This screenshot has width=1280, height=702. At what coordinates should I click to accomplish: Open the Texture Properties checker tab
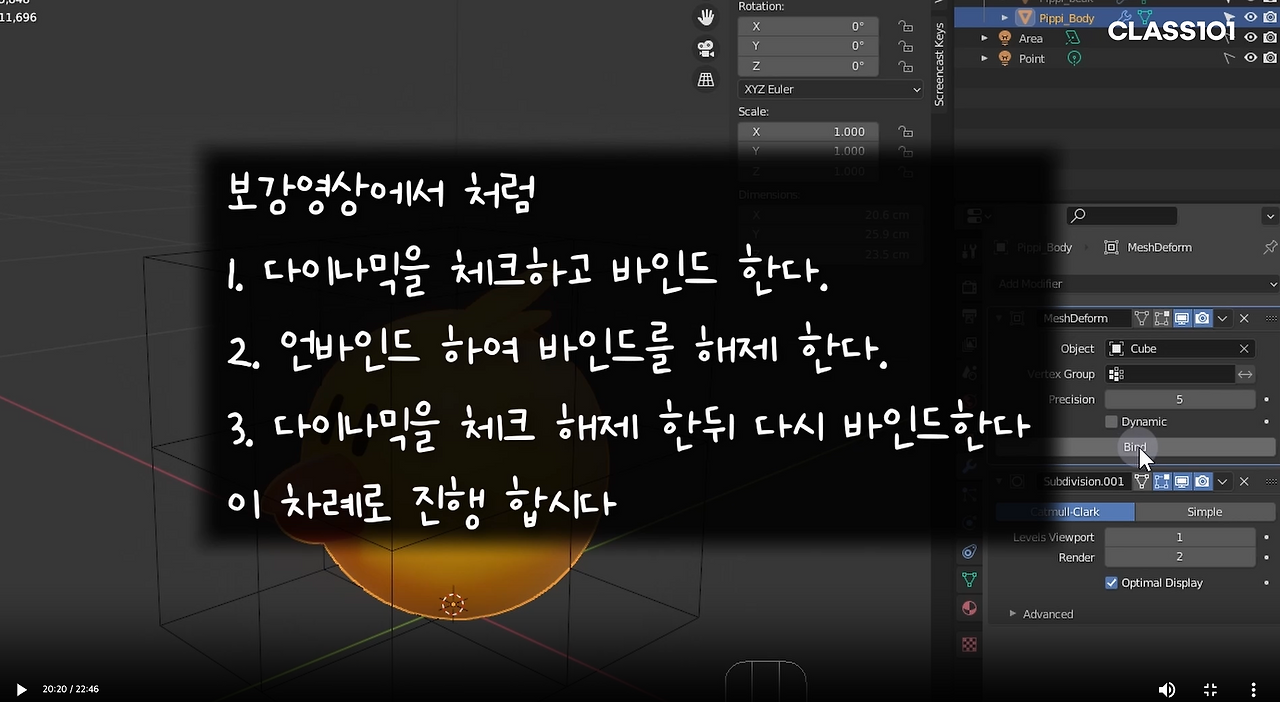pos(968,644)
